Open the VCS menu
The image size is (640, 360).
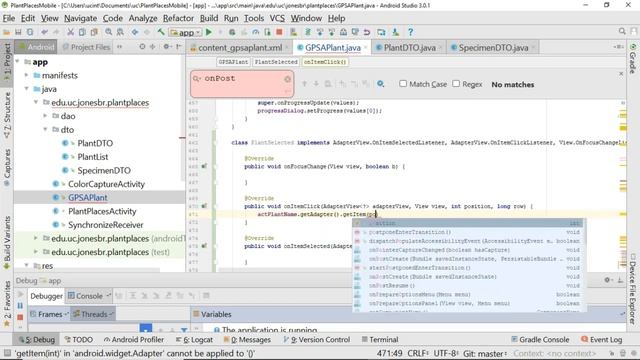(x=277, y=18)
